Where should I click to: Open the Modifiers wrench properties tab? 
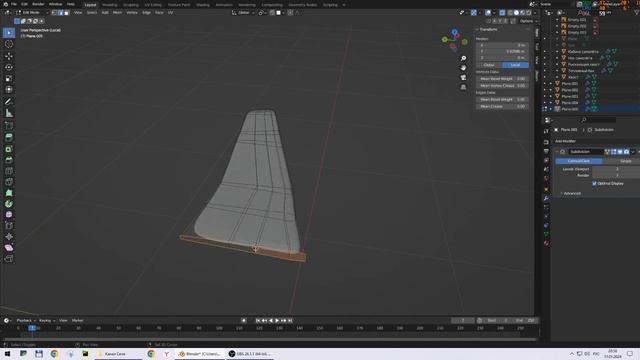(x=546, y=198)
